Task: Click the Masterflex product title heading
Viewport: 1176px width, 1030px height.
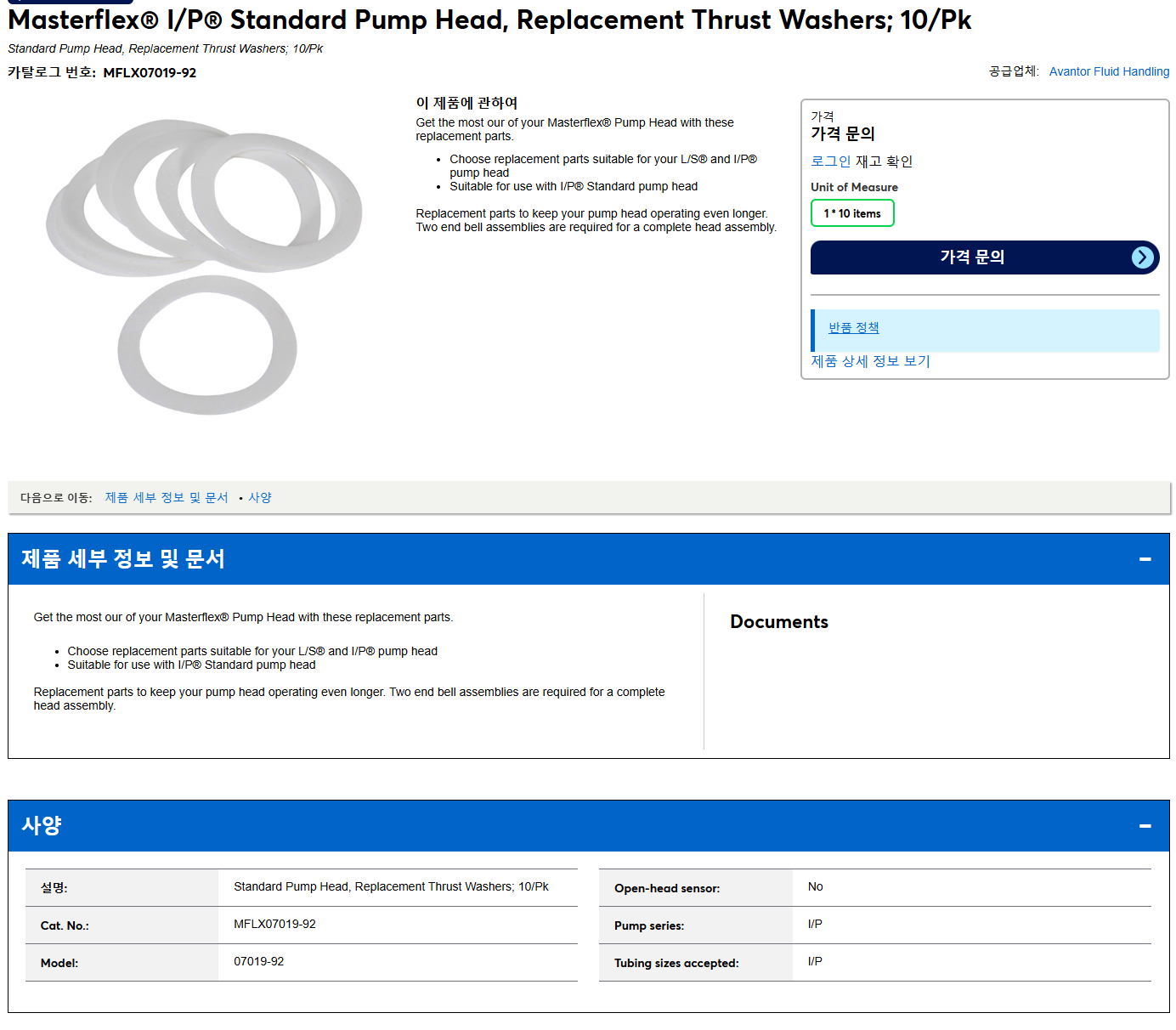Action: pyautogui.click(x=489, y=20)
